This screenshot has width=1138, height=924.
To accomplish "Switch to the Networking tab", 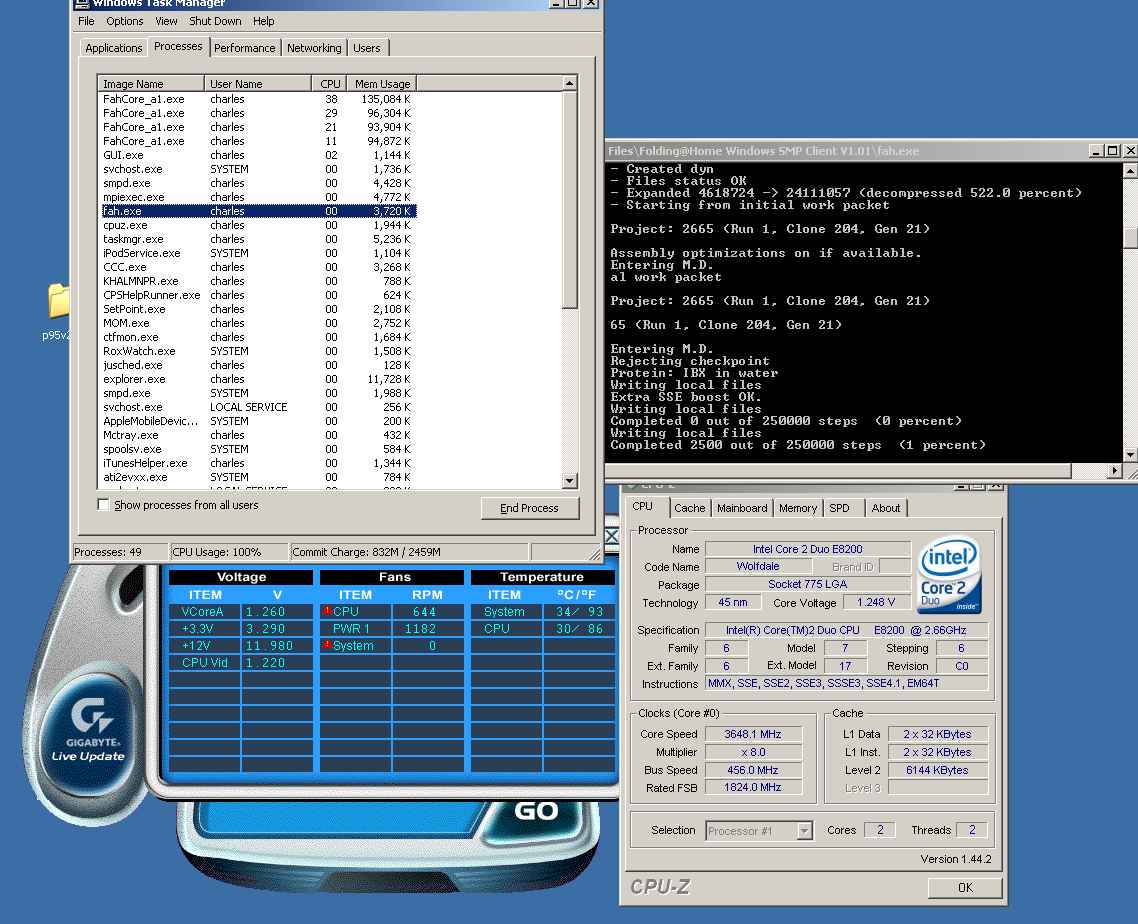I will [x=314, y=48].
